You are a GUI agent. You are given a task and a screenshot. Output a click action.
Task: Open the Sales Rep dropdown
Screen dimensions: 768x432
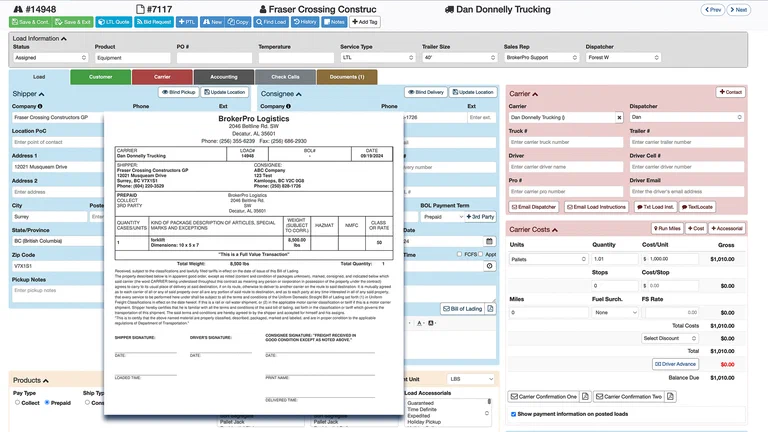pos(541,58)
